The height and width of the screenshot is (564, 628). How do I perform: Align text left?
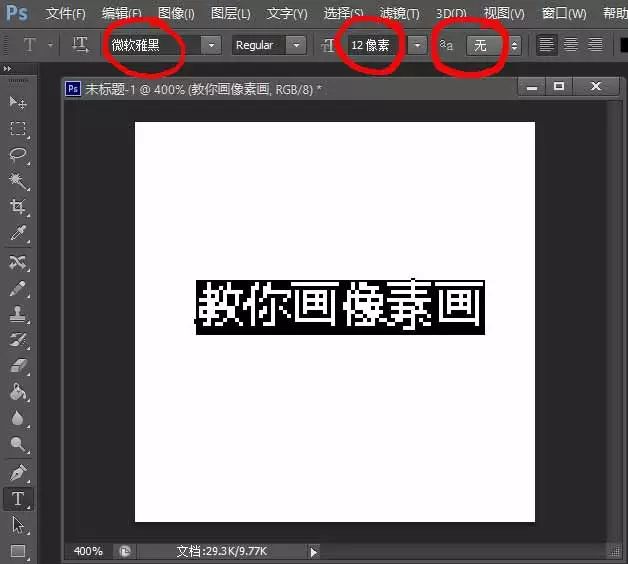(546, 44)
